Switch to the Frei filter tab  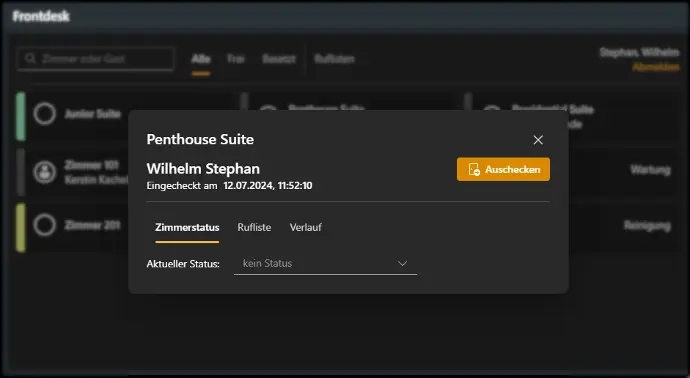coord(235,59)
